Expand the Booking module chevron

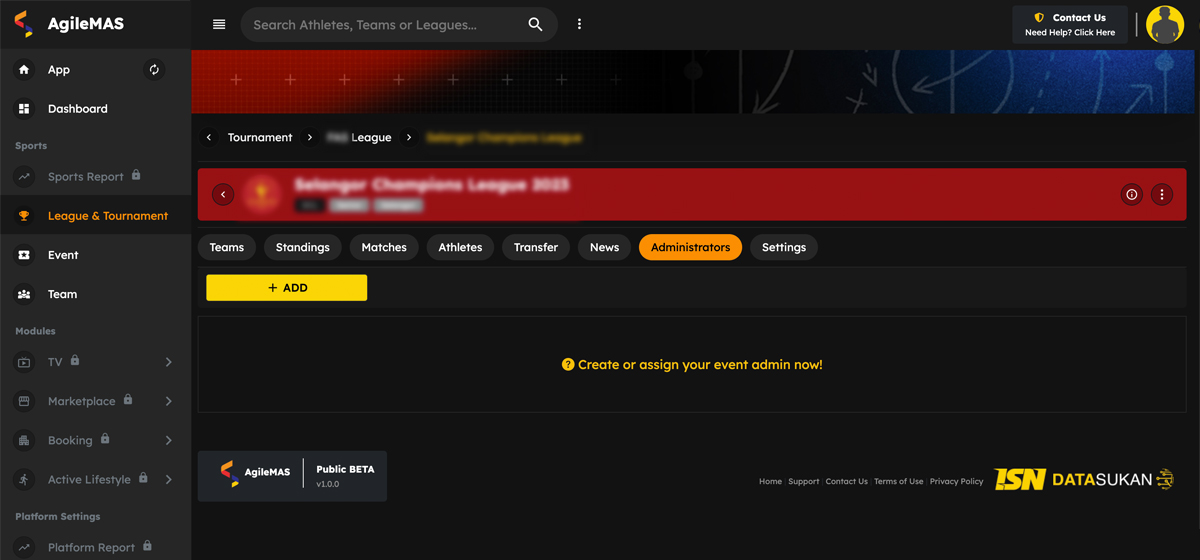[x=168, y=440]
